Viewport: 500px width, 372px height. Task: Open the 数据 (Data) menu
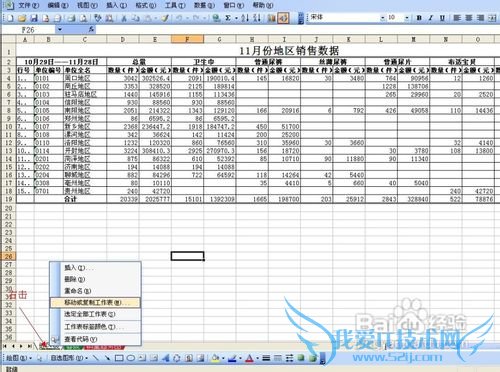point(204,5)
